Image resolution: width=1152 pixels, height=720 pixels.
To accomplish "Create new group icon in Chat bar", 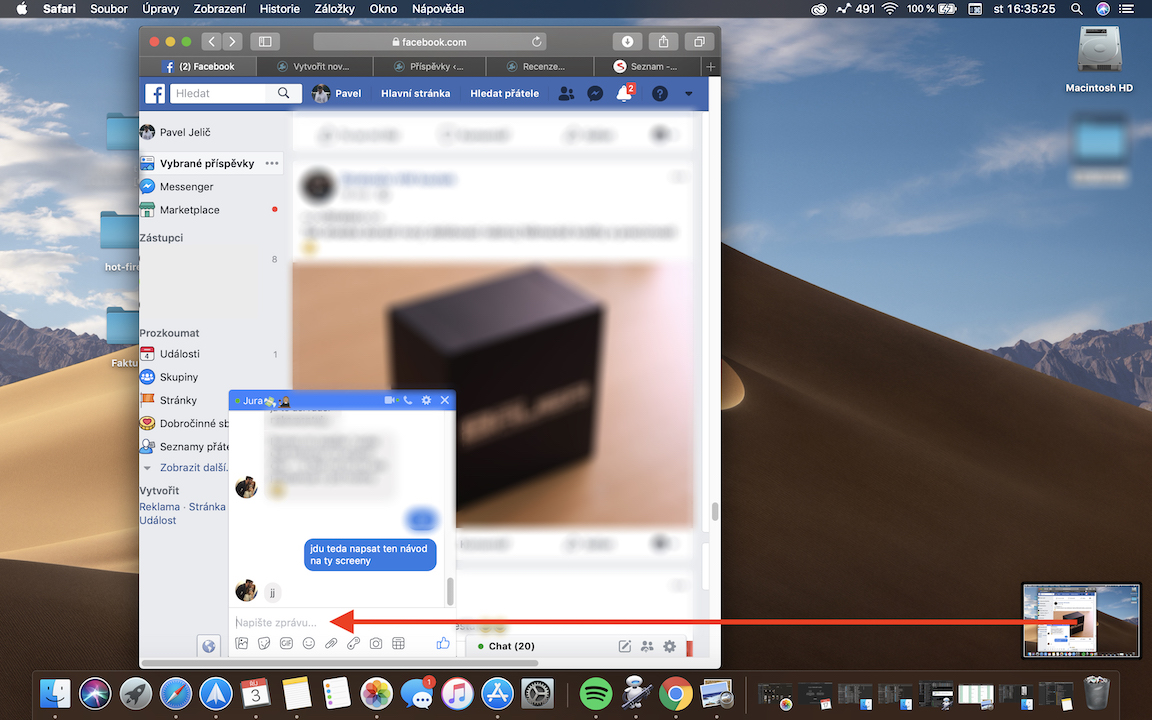I will tap(647, 647).
